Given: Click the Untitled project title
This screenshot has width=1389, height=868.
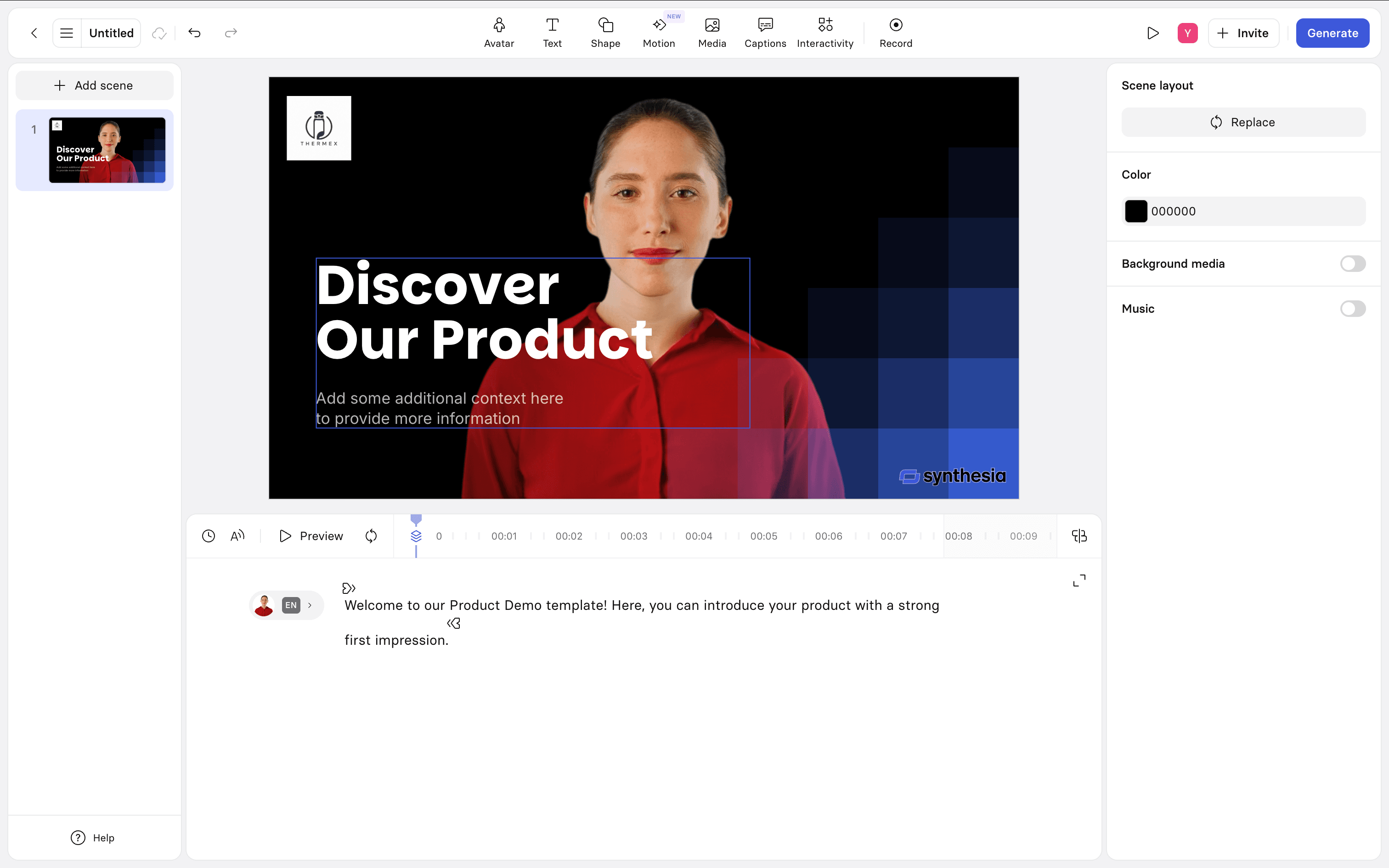Looking at the screenshot, I should pos(111,33).
